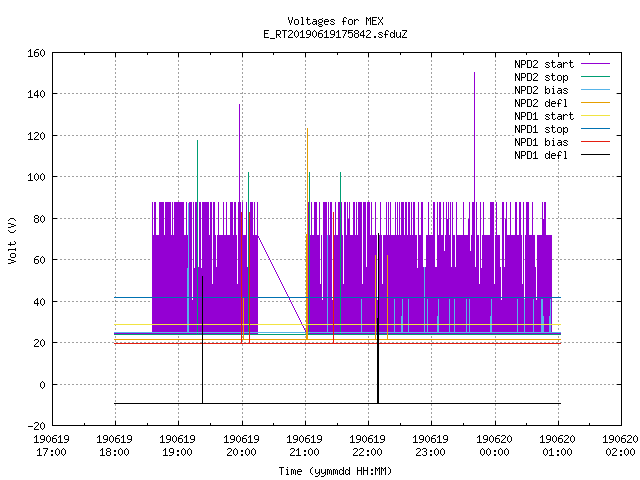640x480 pixels.
Task: Click the black NPD1 defl legend line
Action: coord(595,155)
